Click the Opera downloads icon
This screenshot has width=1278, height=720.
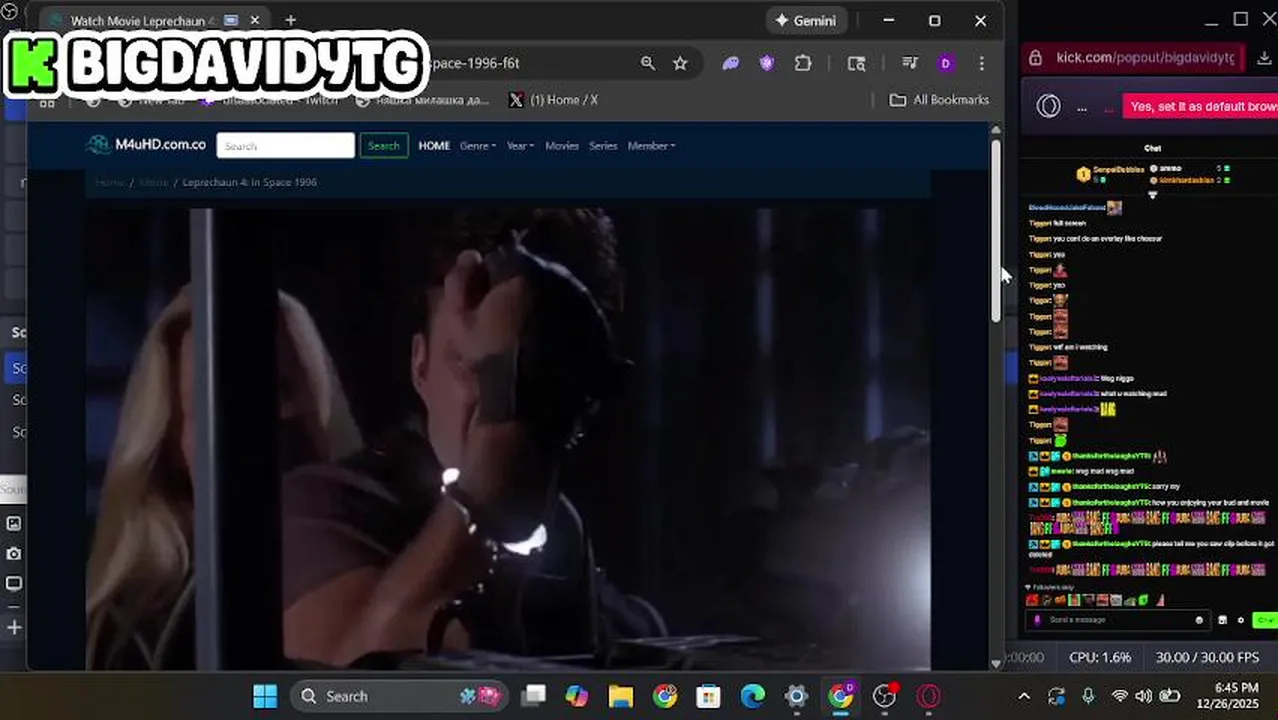pos(1264,58)
